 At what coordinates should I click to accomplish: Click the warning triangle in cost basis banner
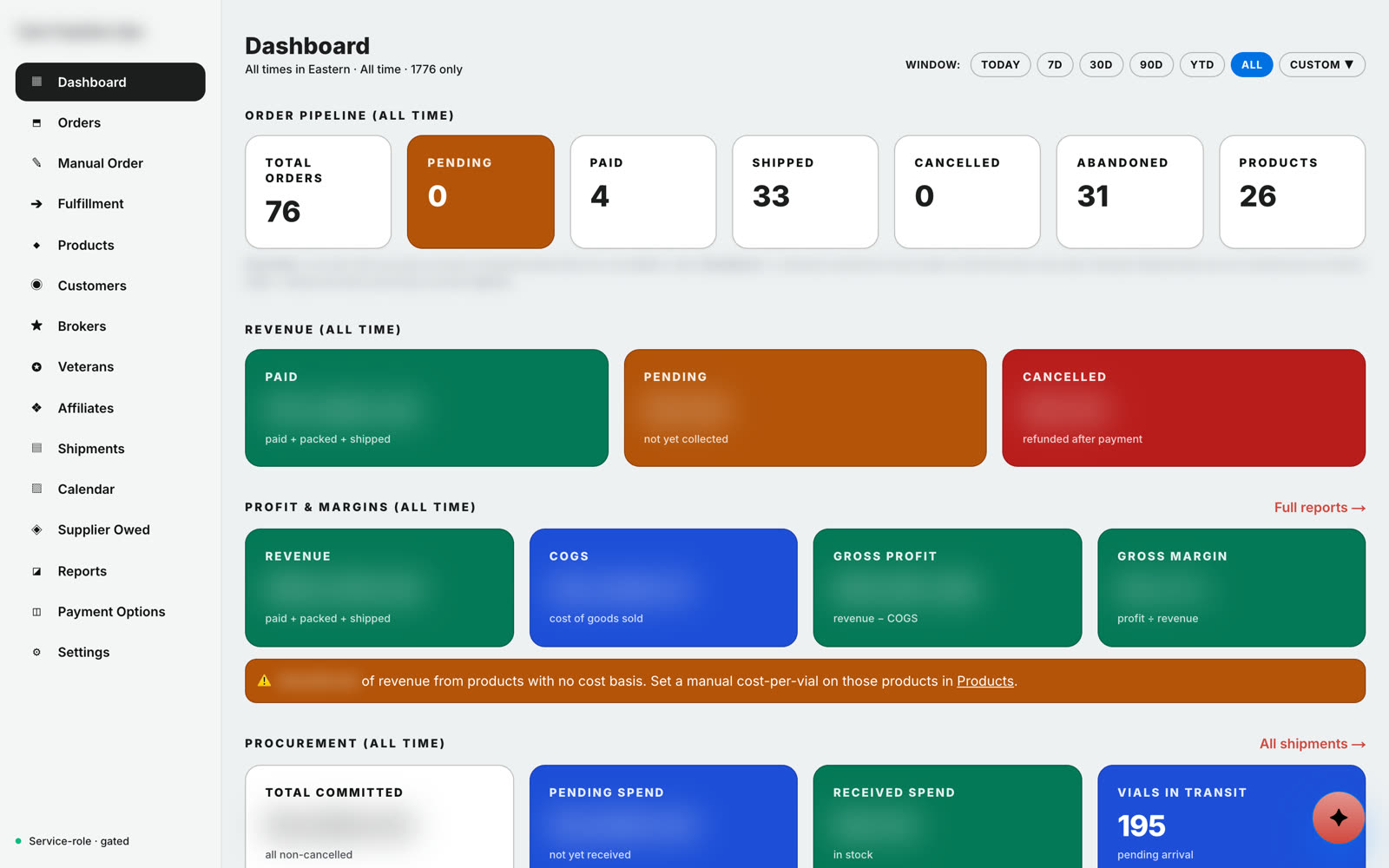click(x=265, y=681)
